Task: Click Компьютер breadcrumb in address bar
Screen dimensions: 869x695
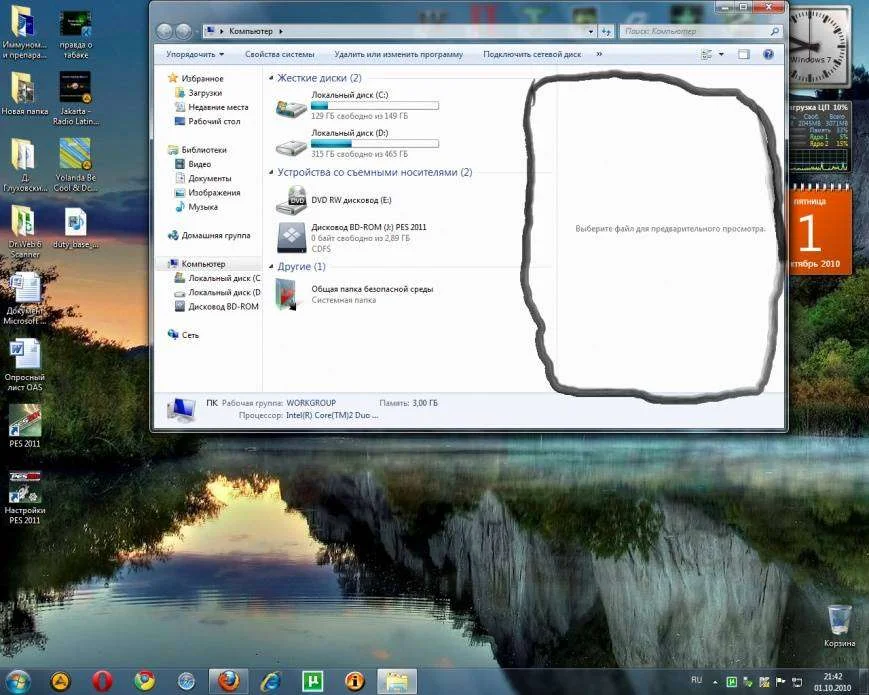Action: pos(251,32)
